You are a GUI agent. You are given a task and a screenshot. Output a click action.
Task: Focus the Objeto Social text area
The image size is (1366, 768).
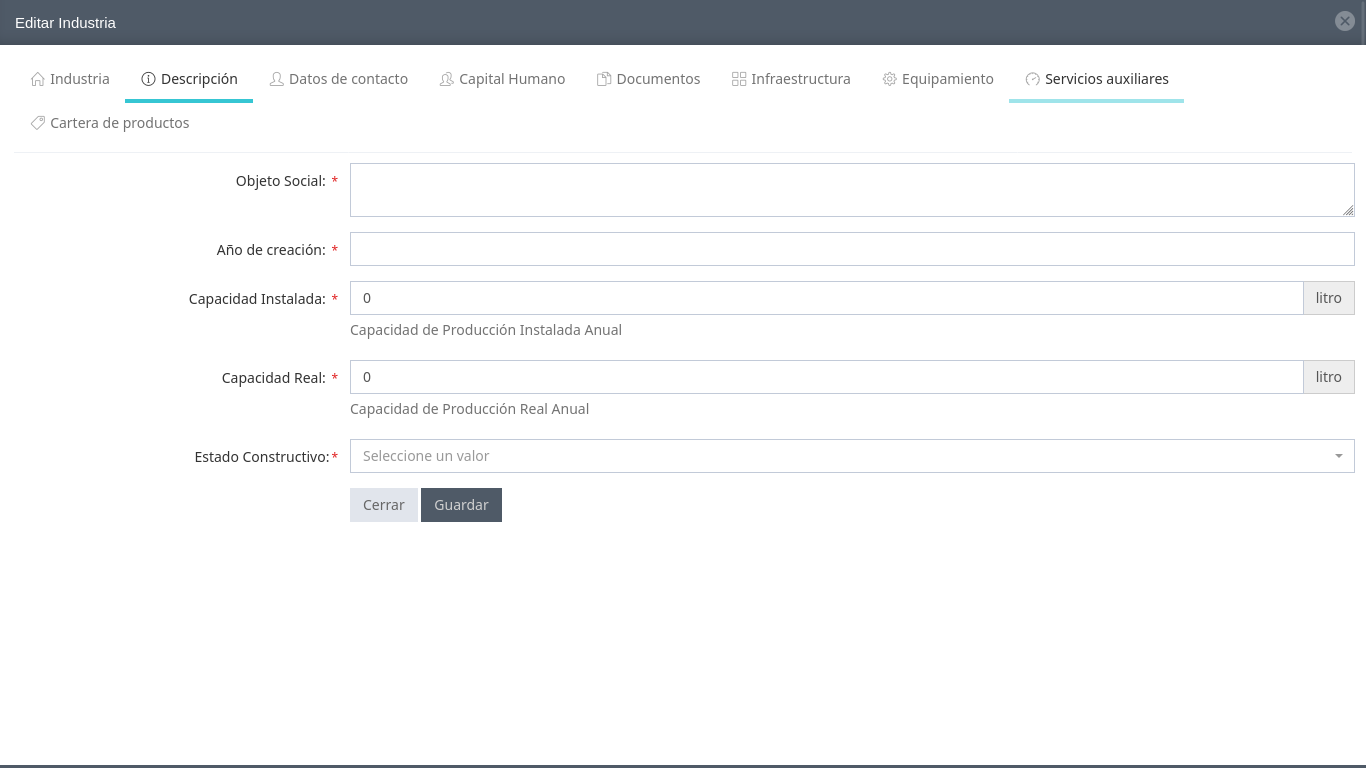(850, 190)
